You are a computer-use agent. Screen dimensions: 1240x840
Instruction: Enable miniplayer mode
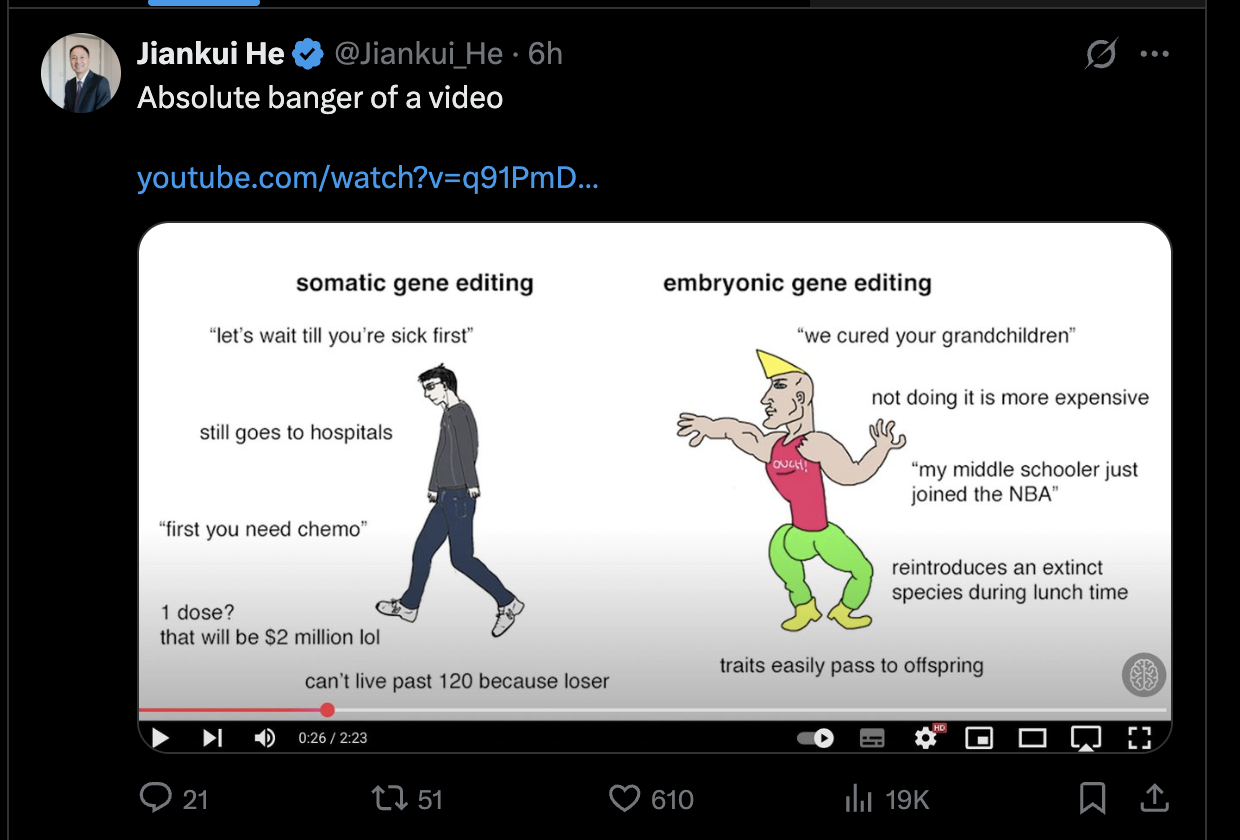pyautogui.click(x=979, y=738)
